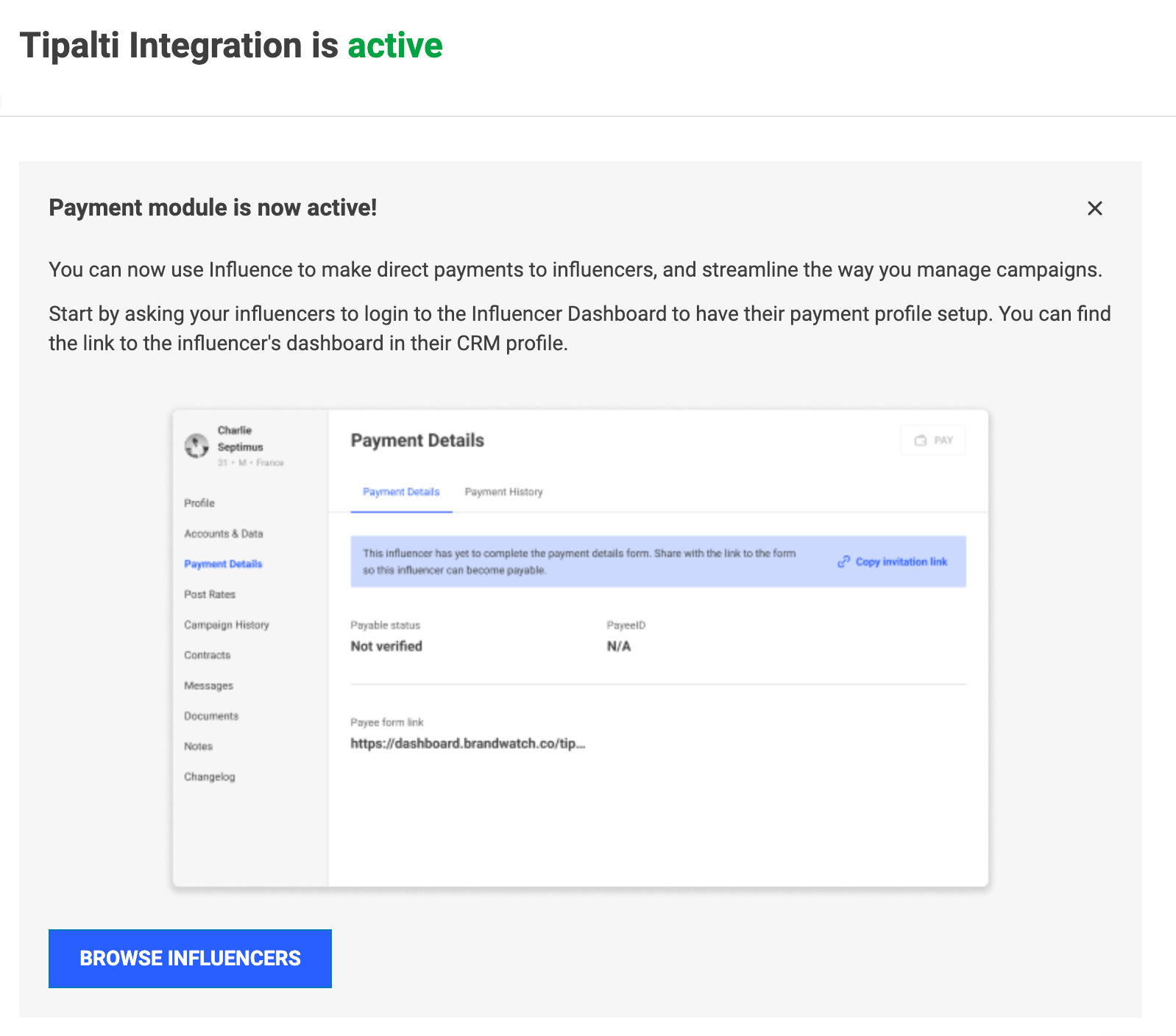Screen dimensions: 1176x1036
Task: Click Payment Details in the preview sidebar
Action: (x=223, y=564)
